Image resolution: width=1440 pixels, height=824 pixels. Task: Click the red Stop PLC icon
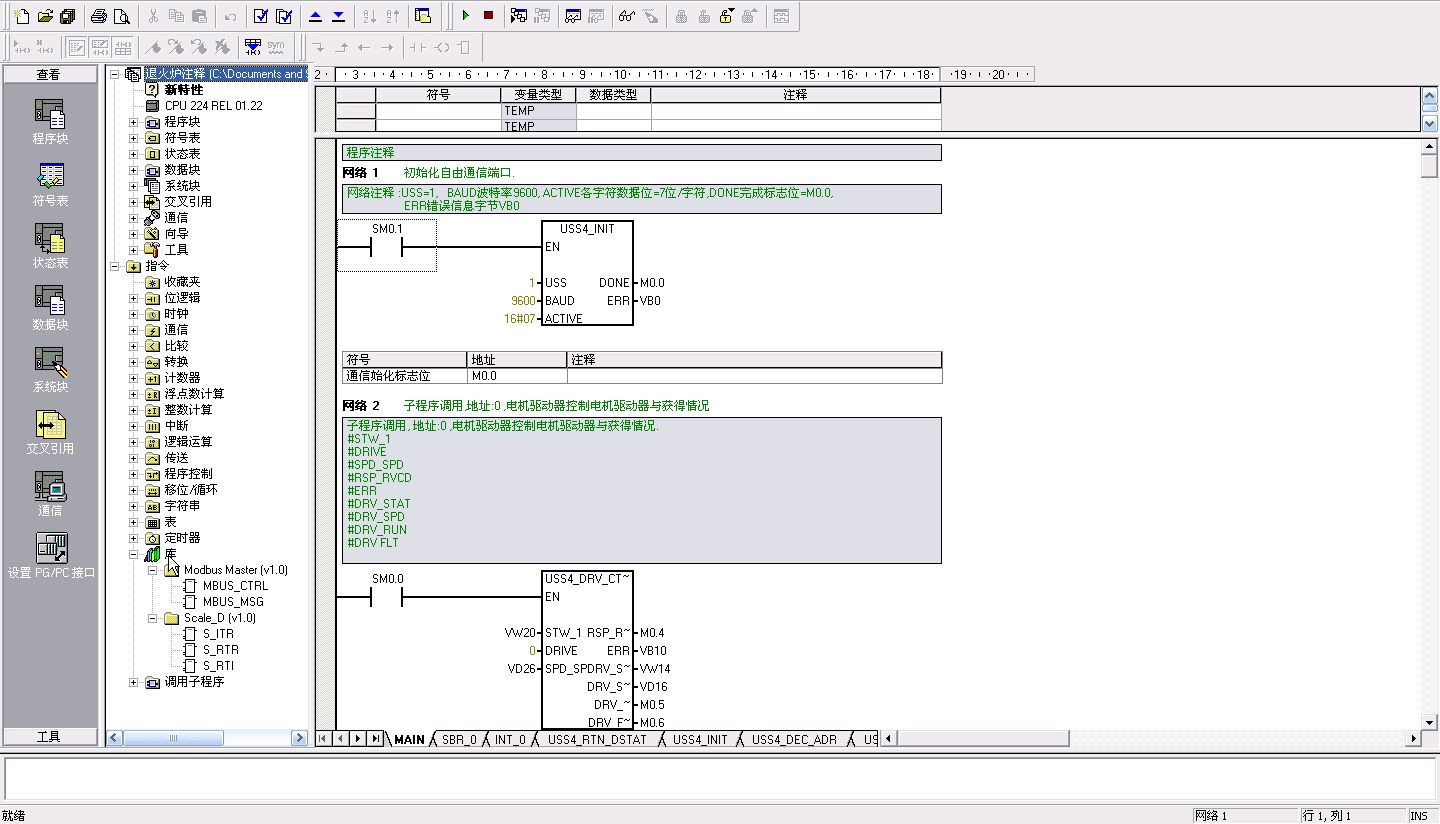click(488, 16)
